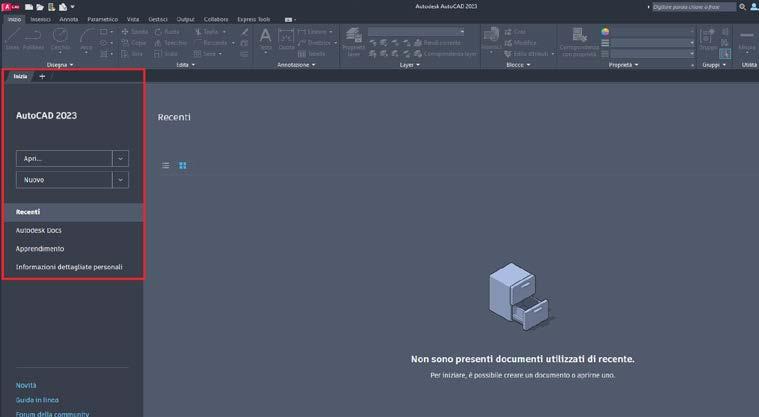Select the Tabella tool
The image size is (759, 417).
click(312, 54)
